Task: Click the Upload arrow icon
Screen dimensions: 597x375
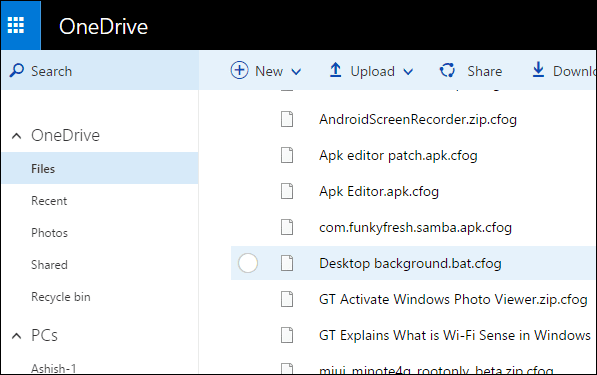Action: tap(335, 70)
